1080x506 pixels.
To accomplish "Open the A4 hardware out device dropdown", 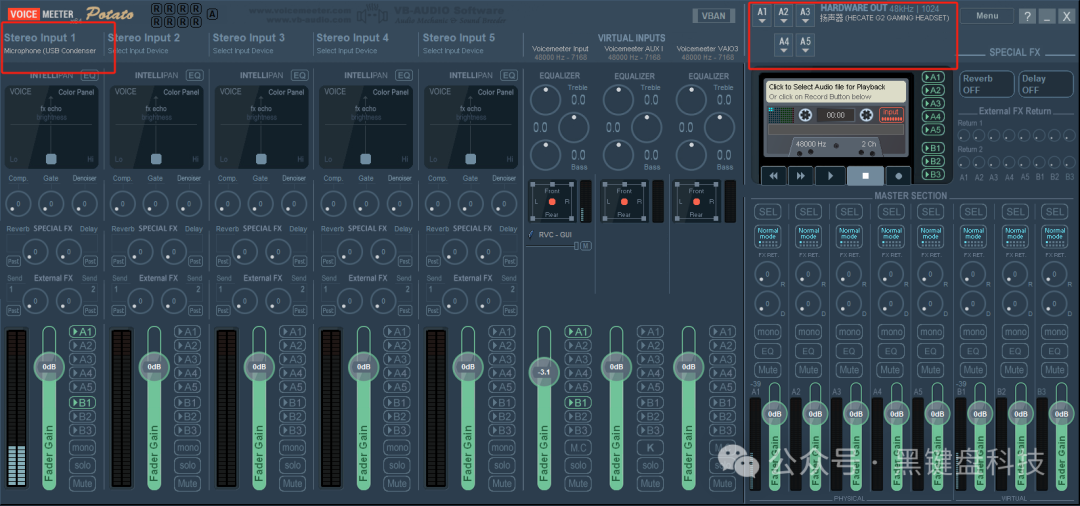I will pyautogui.click(x=784, y=46).
